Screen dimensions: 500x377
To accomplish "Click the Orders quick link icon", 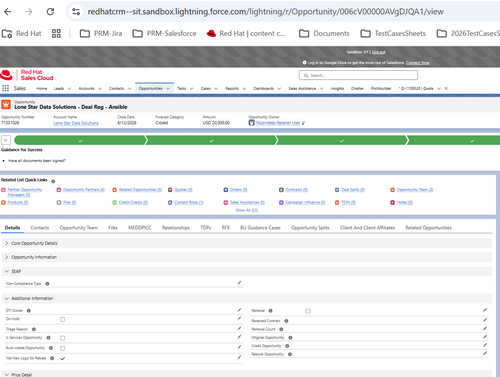I will (x=226, y=190).
